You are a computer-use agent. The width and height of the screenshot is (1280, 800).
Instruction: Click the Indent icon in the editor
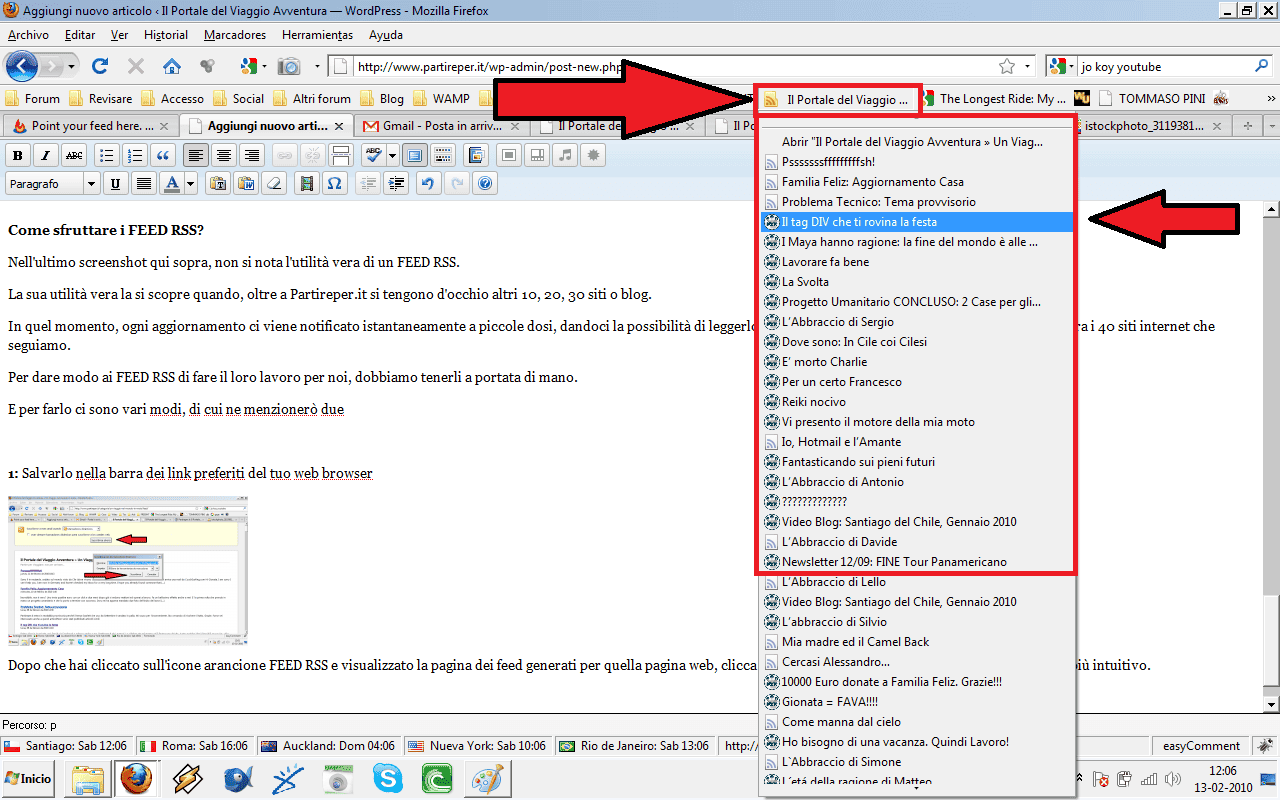(x=396, y=183)
